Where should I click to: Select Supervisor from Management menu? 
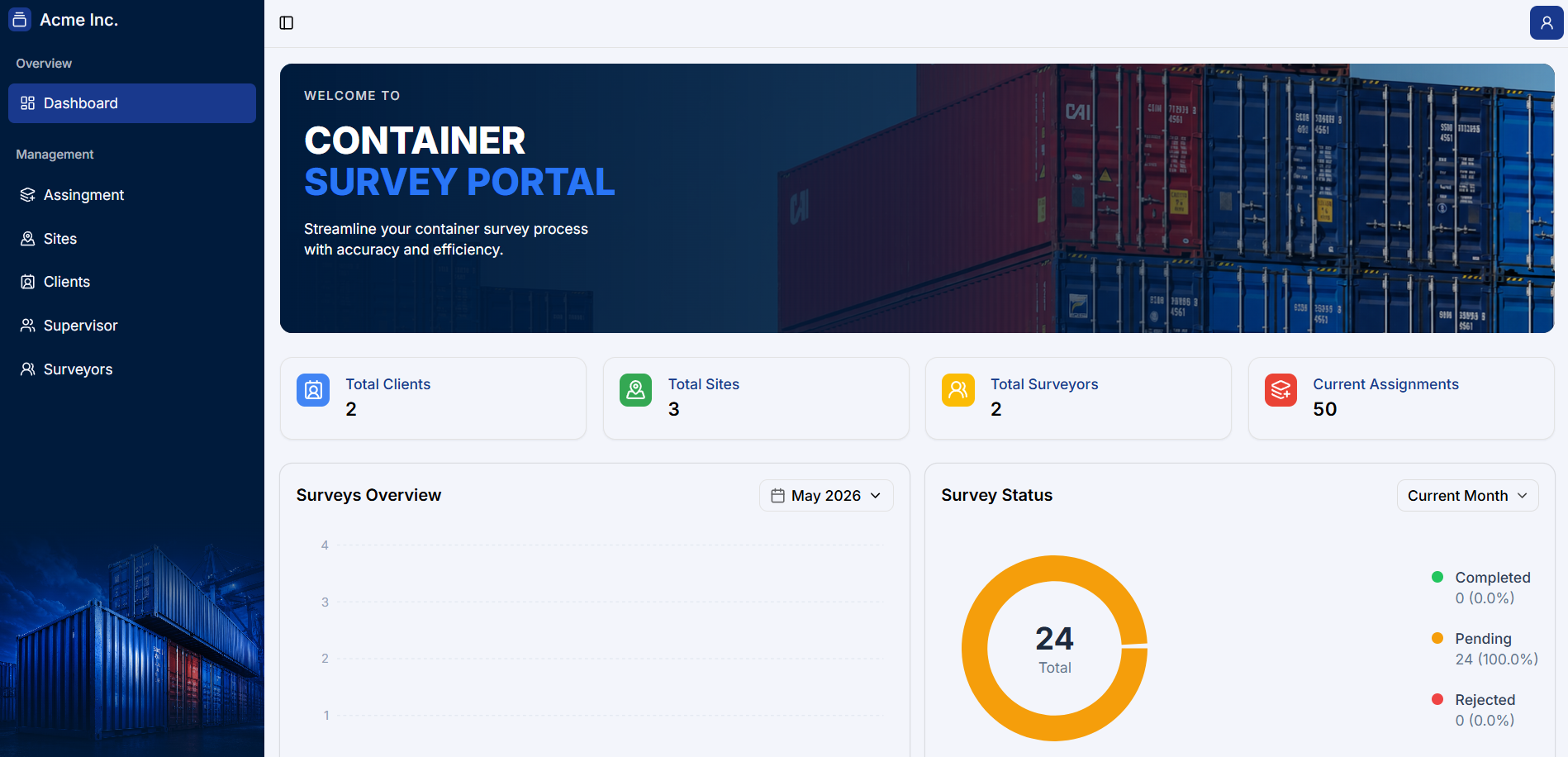tap(132, 326)
